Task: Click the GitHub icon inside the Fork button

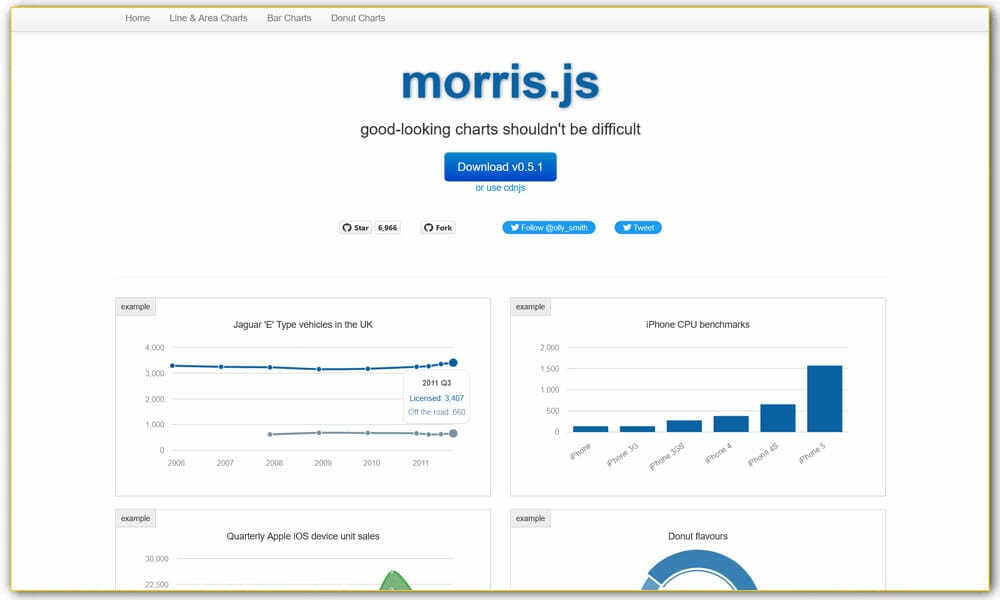Action: 428,227
